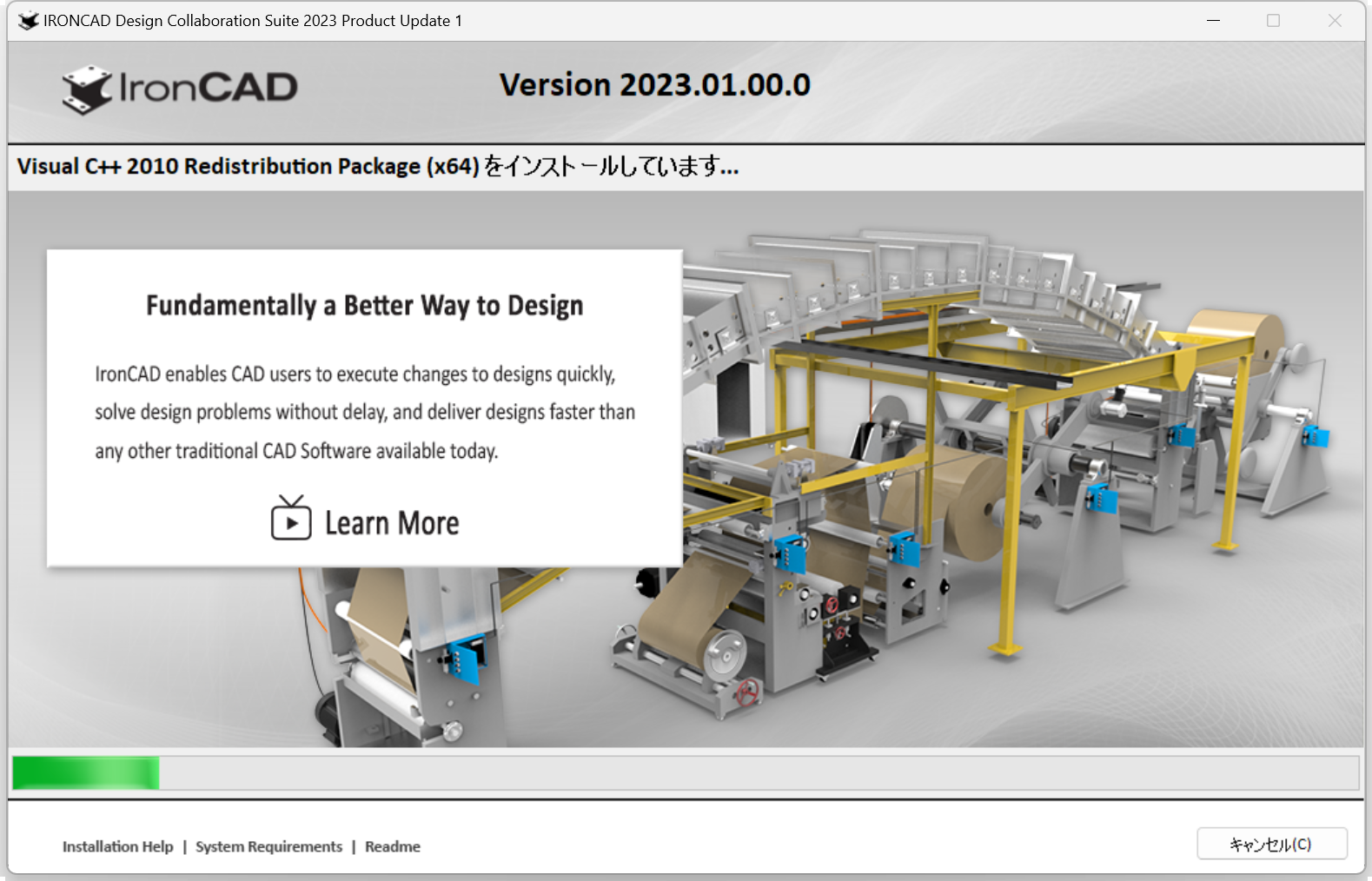Open the Readme link
This screenshot has height=881, width=1372.
coord(393,846)
